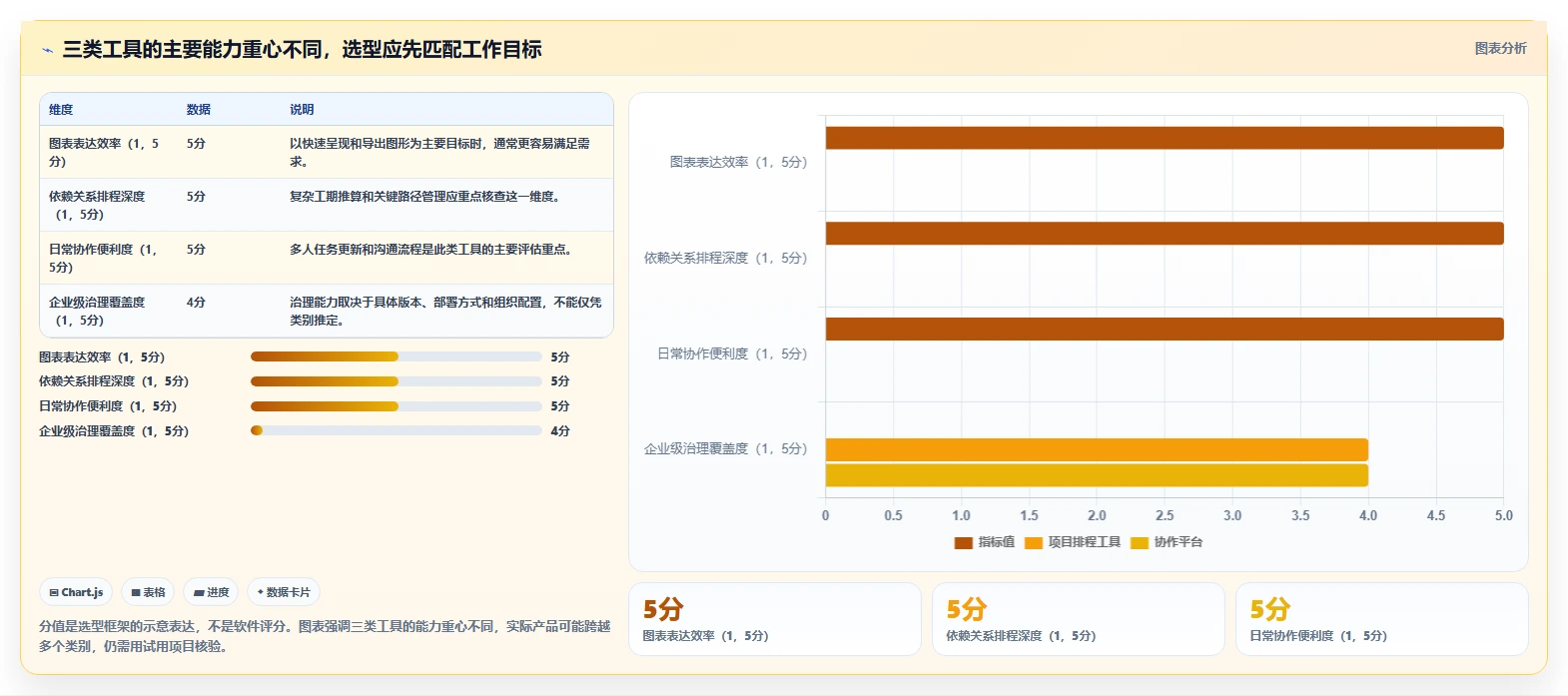Click the 协作平台 legend color swatch

(x=1140, y=542)
